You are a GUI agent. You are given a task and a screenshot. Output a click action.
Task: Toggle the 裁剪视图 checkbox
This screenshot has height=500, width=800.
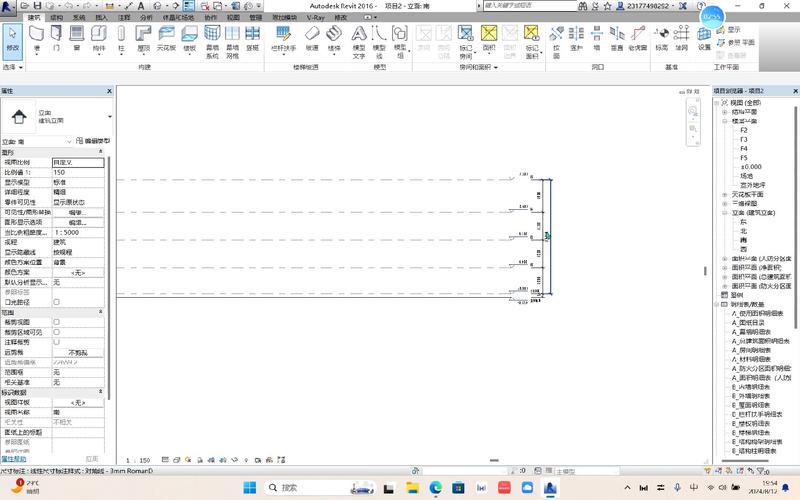click(56, 322)
